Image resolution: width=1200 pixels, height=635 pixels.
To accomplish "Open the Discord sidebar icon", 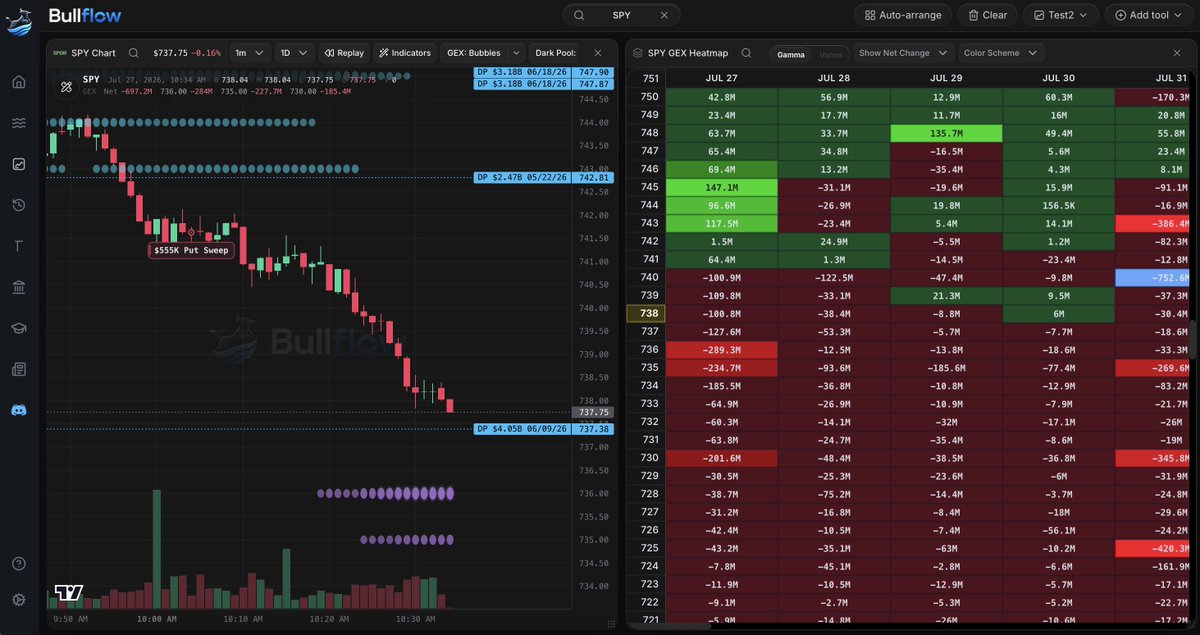I will (19, 410).
